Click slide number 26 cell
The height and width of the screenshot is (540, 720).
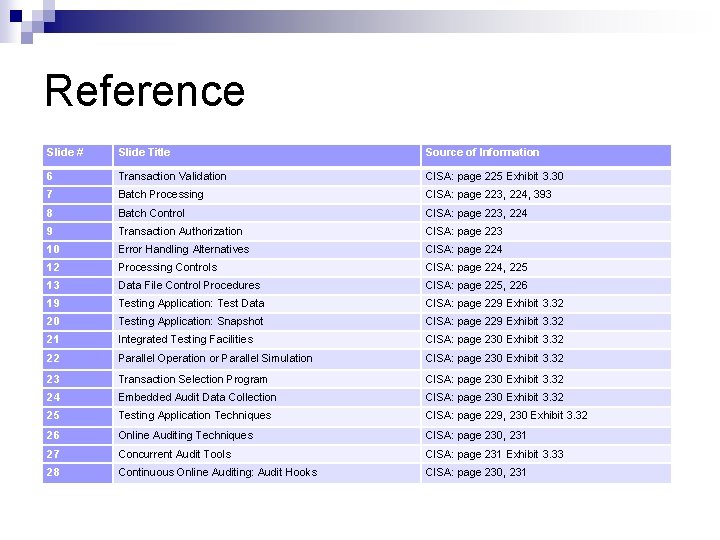tap(78, 436)
